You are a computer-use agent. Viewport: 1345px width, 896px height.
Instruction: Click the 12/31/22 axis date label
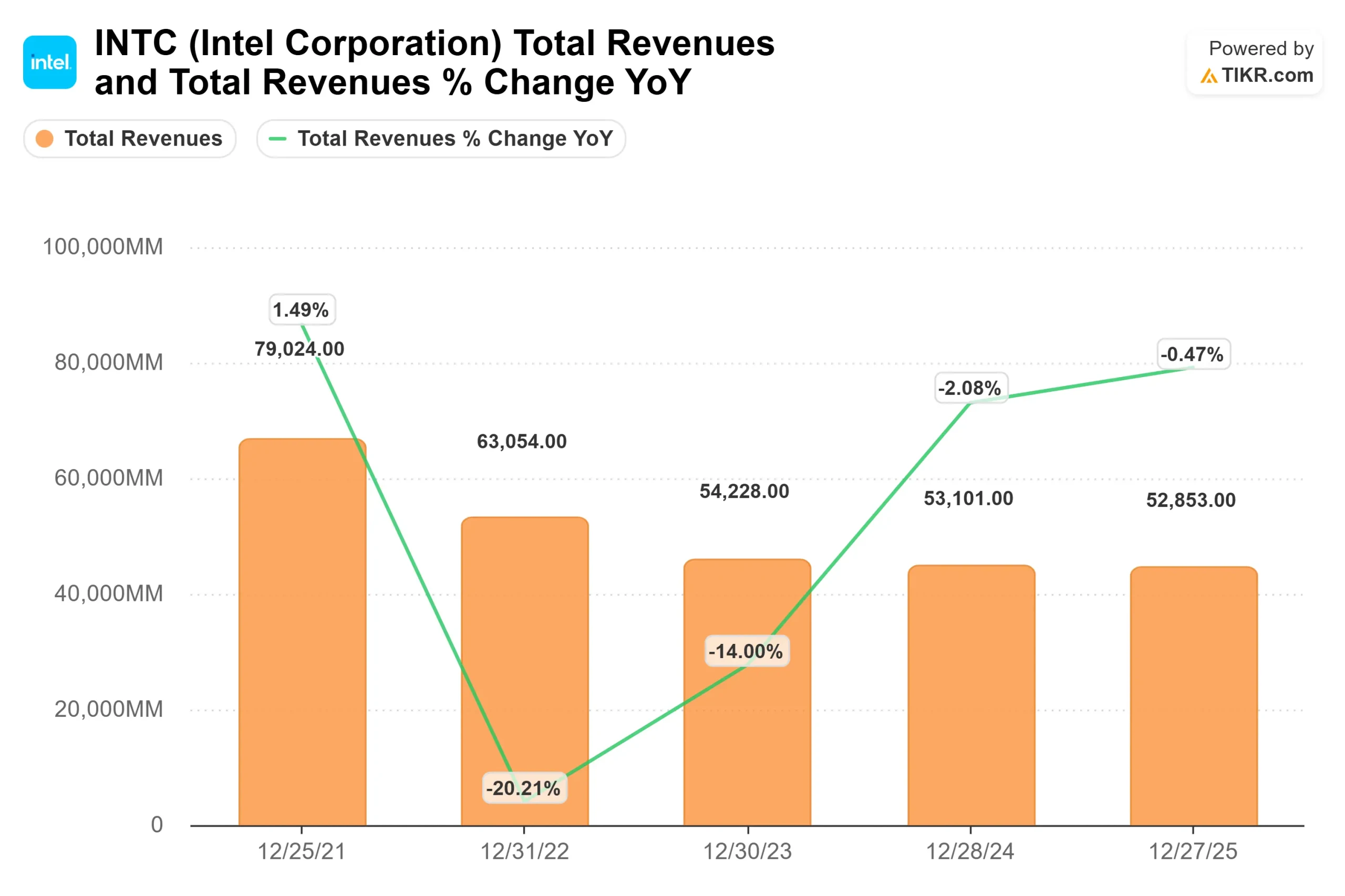click(x=524, y=851)
